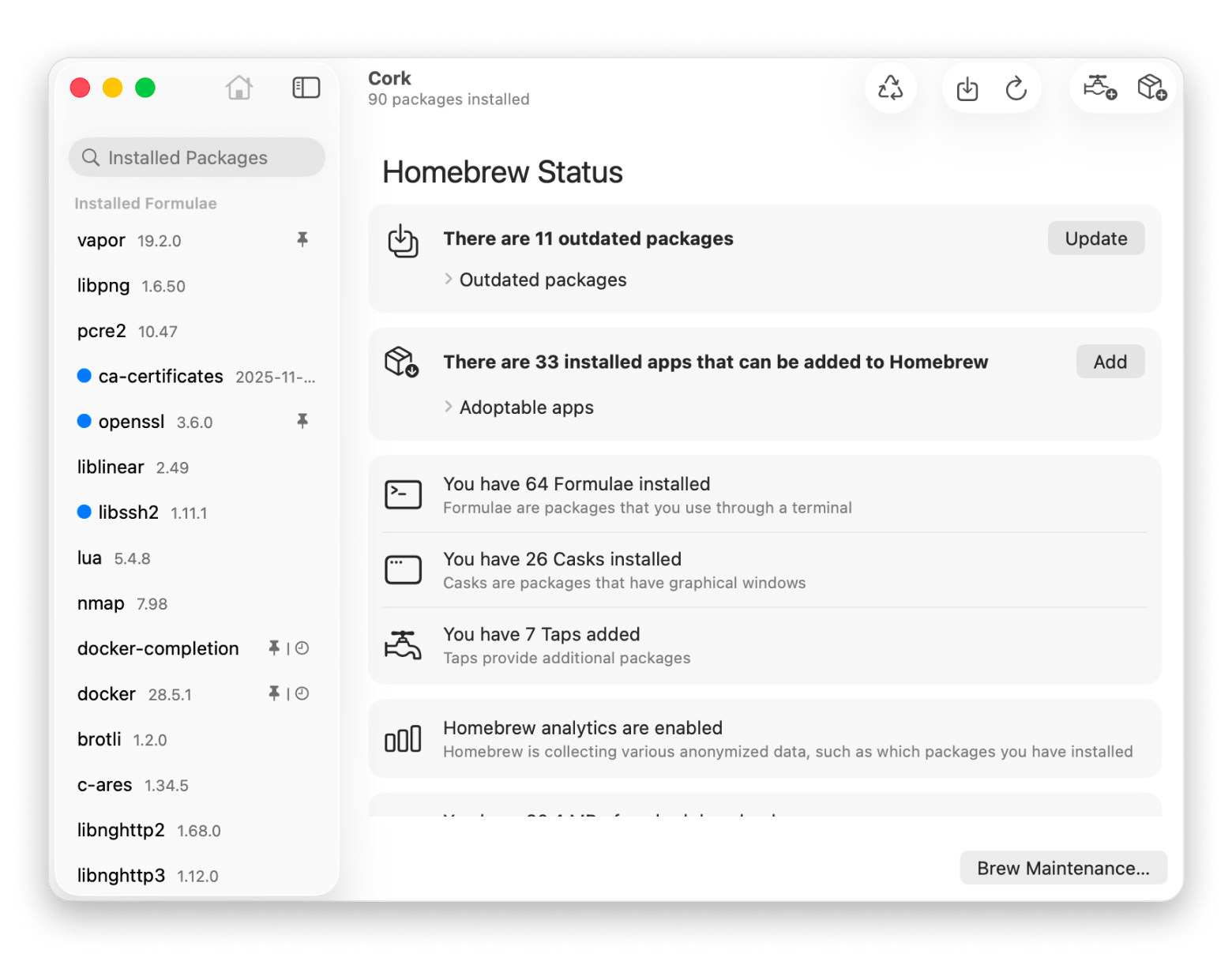1232x965 pixels.
Task: Click the "Installed Formulae" section header
Action: pyautogui.click(x=145, y=203)
